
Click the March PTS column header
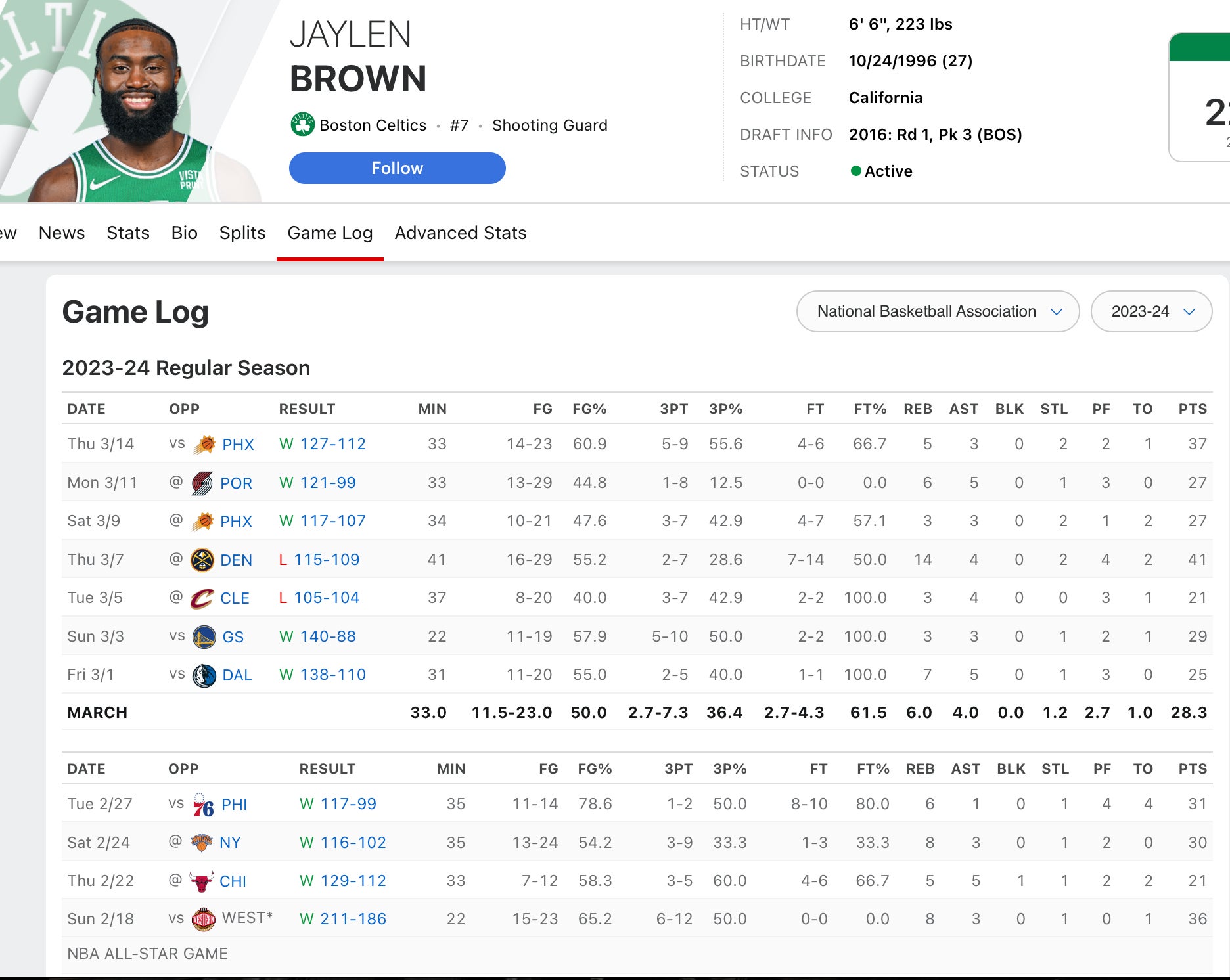pyautogui.click(x=1193, y=409)
